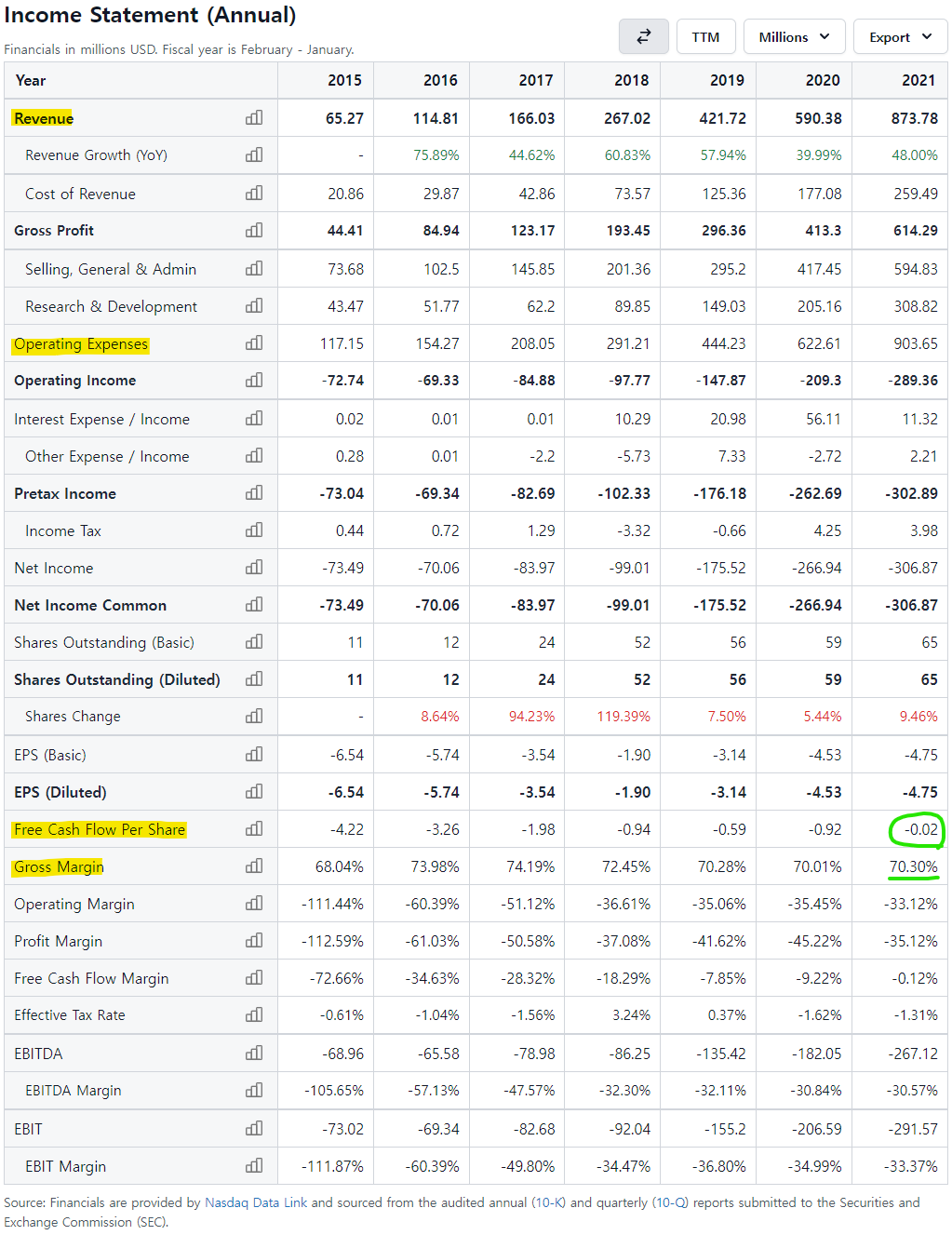The height and width of the screenshot is (1235, 952).
Task: Show chart for Shares Outstanding (Diluted)
Action: pos(254,679)
